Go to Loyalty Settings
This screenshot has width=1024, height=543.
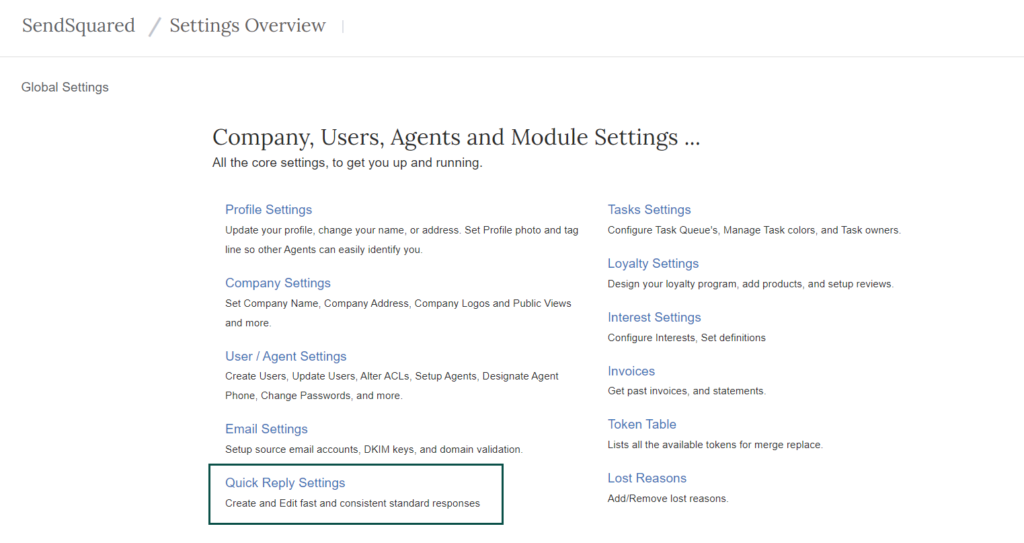pyautogui.click(x=653, y=264)
